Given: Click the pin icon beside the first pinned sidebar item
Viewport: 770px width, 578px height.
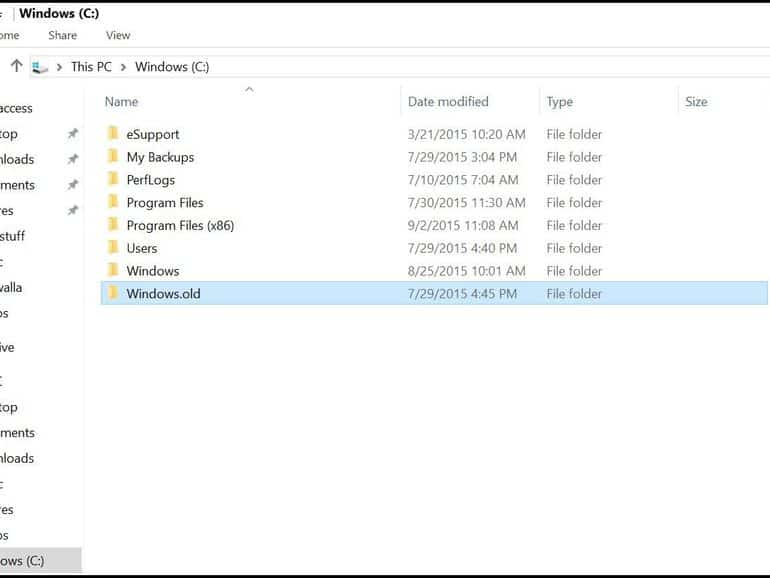Looking at the screenshot, I should [x=73, y=134].
